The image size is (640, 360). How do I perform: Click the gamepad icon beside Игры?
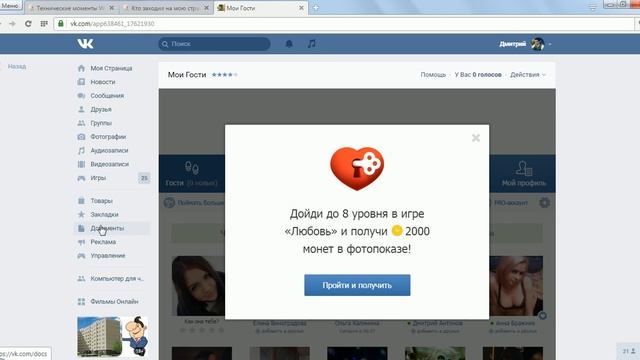(81, 178)
